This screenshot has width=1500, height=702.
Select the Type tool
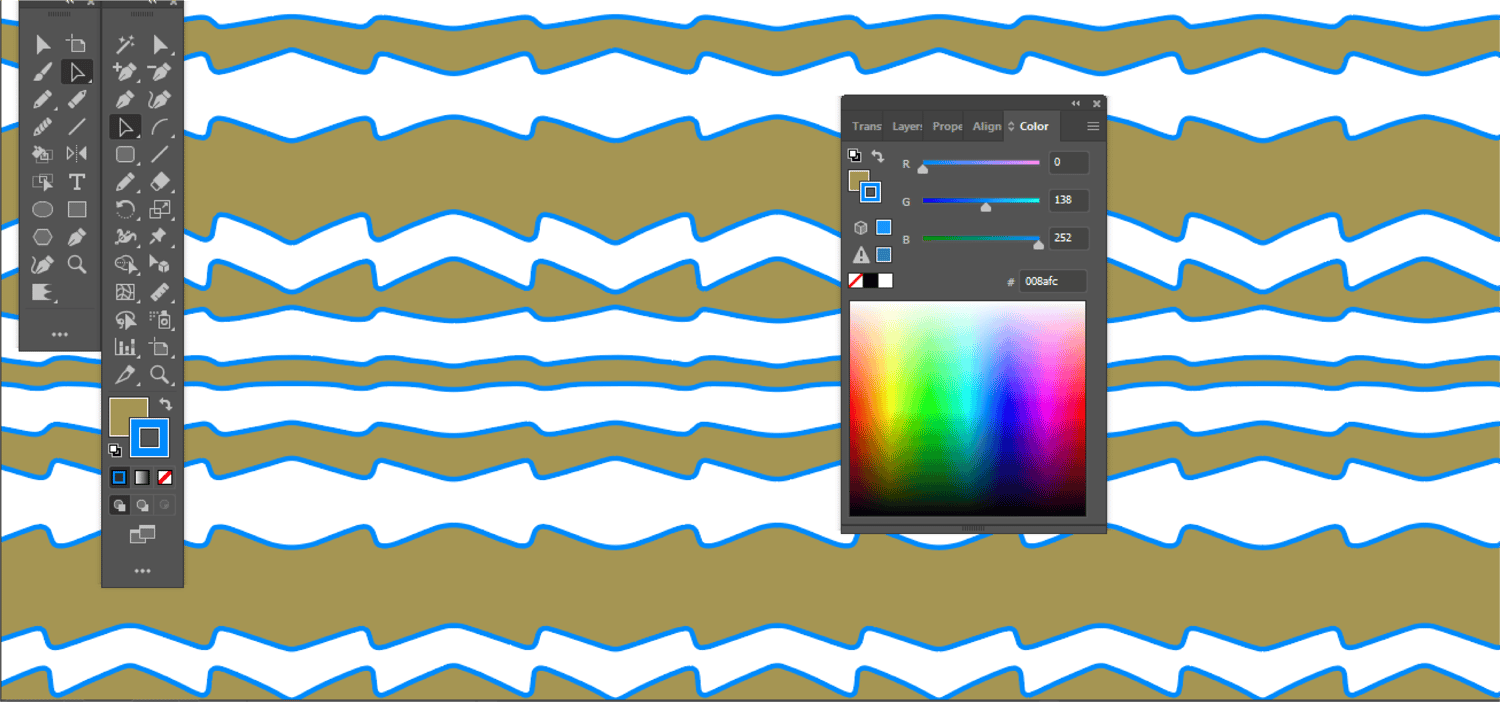coord(77,182)
